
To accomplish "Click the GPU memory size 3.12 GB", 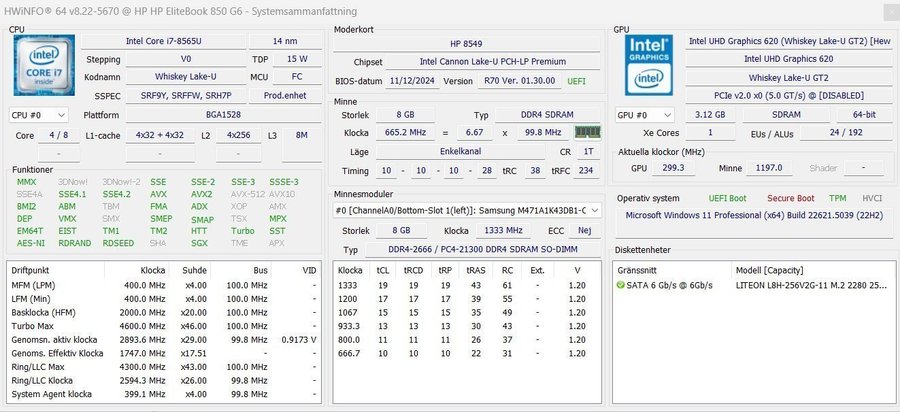I will [709, 115].
